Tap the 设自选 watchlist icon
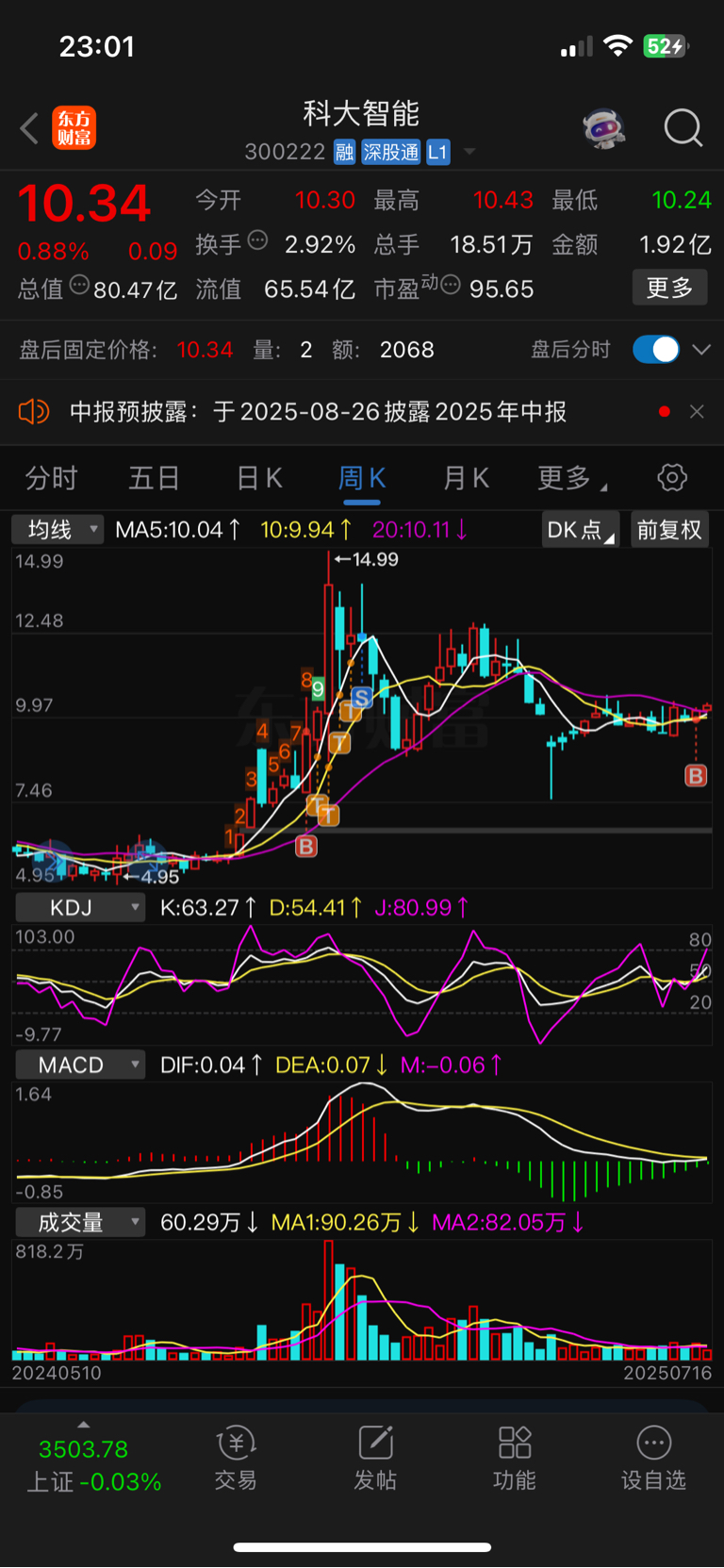Screen dimensions: 724x1568 click(x=653, y=1458)
